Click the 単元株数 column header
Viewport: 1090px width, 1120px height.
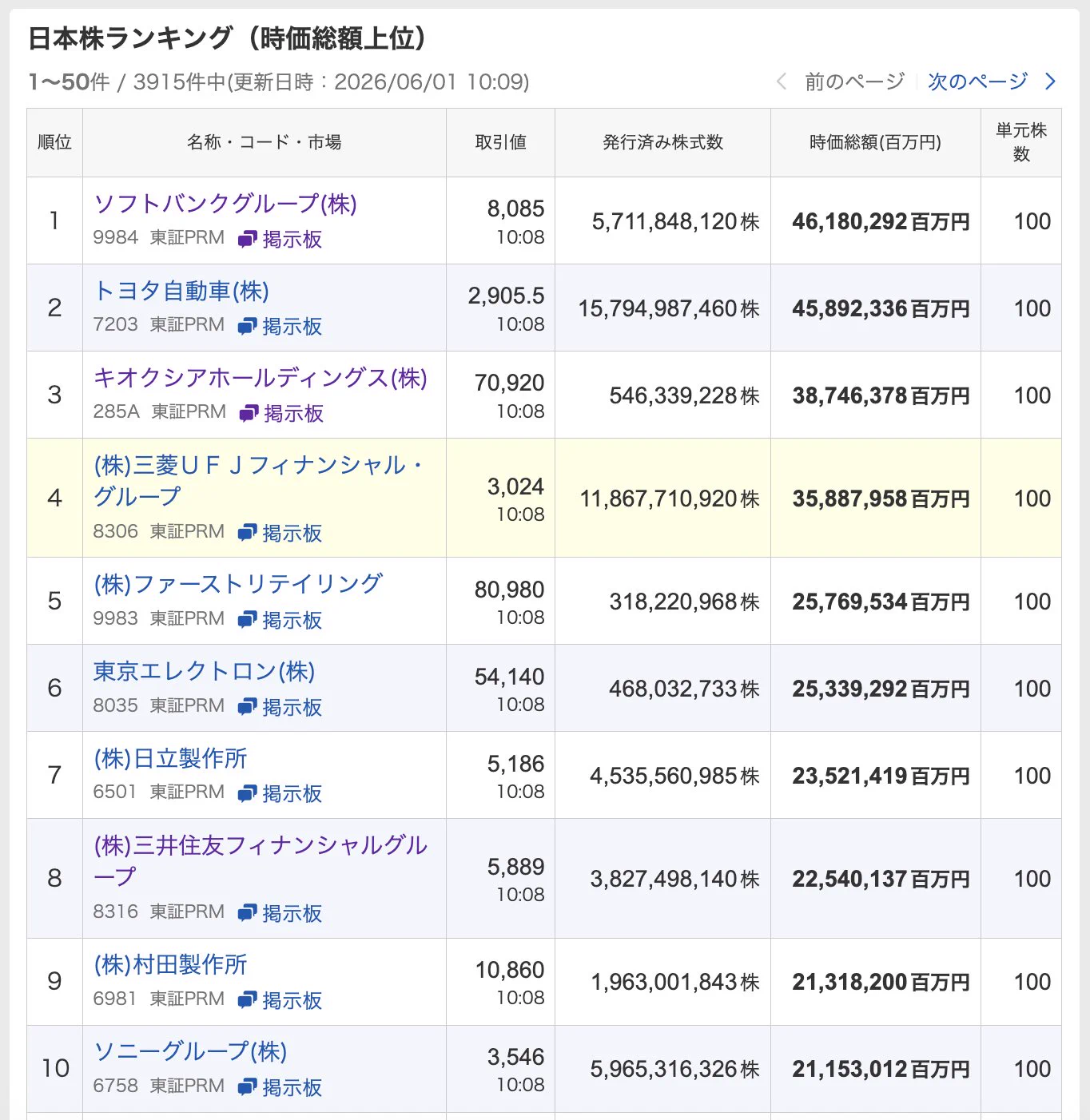1021,142
